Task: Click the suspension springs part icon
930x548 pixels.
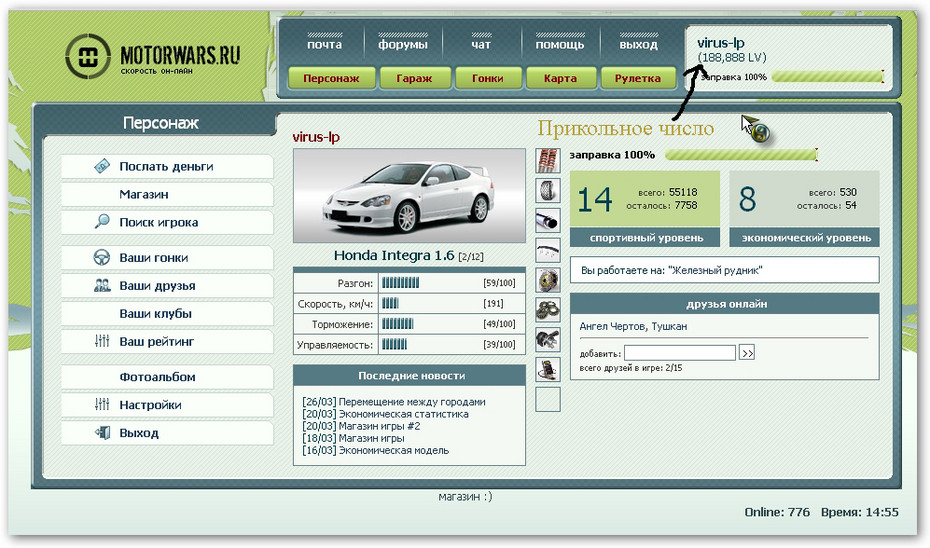Action: pyautogui.click(x=547, y=160)
